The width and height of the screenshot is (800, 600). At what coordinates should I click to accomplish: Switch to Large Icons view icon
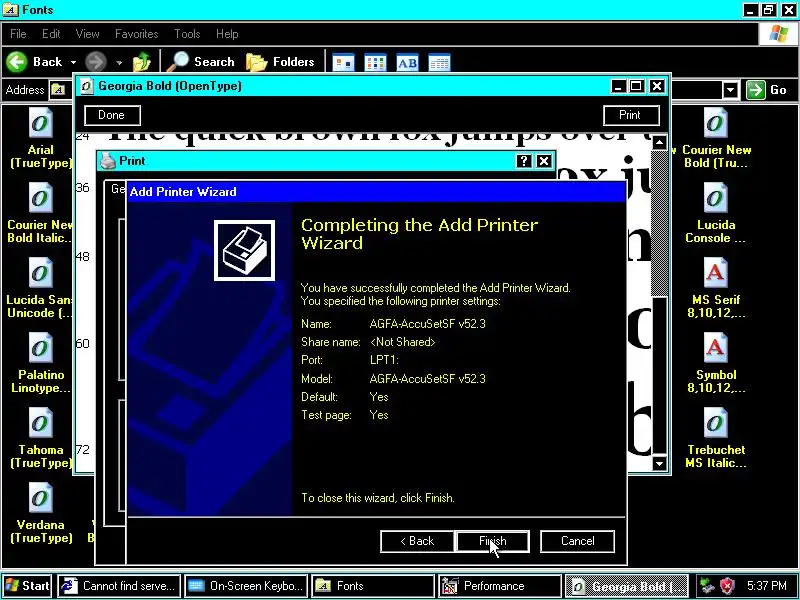[x=343, y=63]
